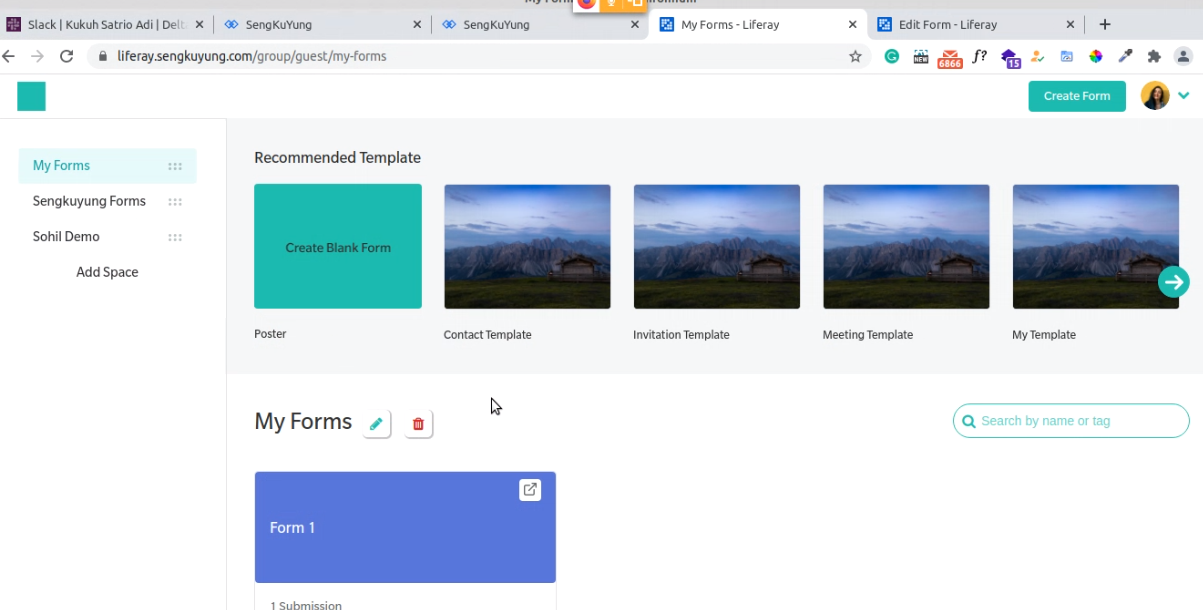The image size is (1203, 610).
Task: Click the search magnifier icon
Action: point(968,421)
